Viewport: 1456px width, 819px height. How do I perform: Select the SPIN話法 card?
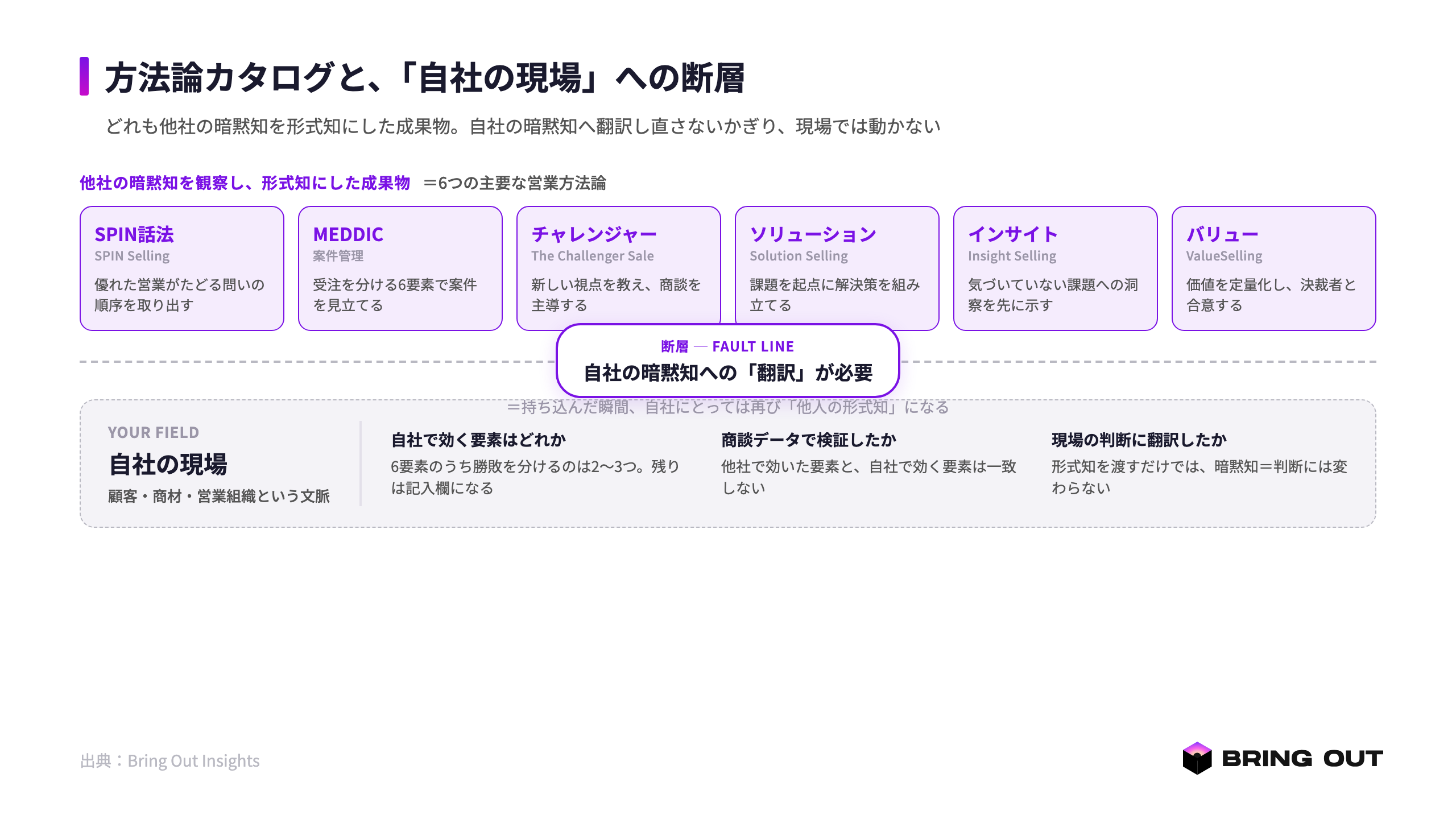182,268
